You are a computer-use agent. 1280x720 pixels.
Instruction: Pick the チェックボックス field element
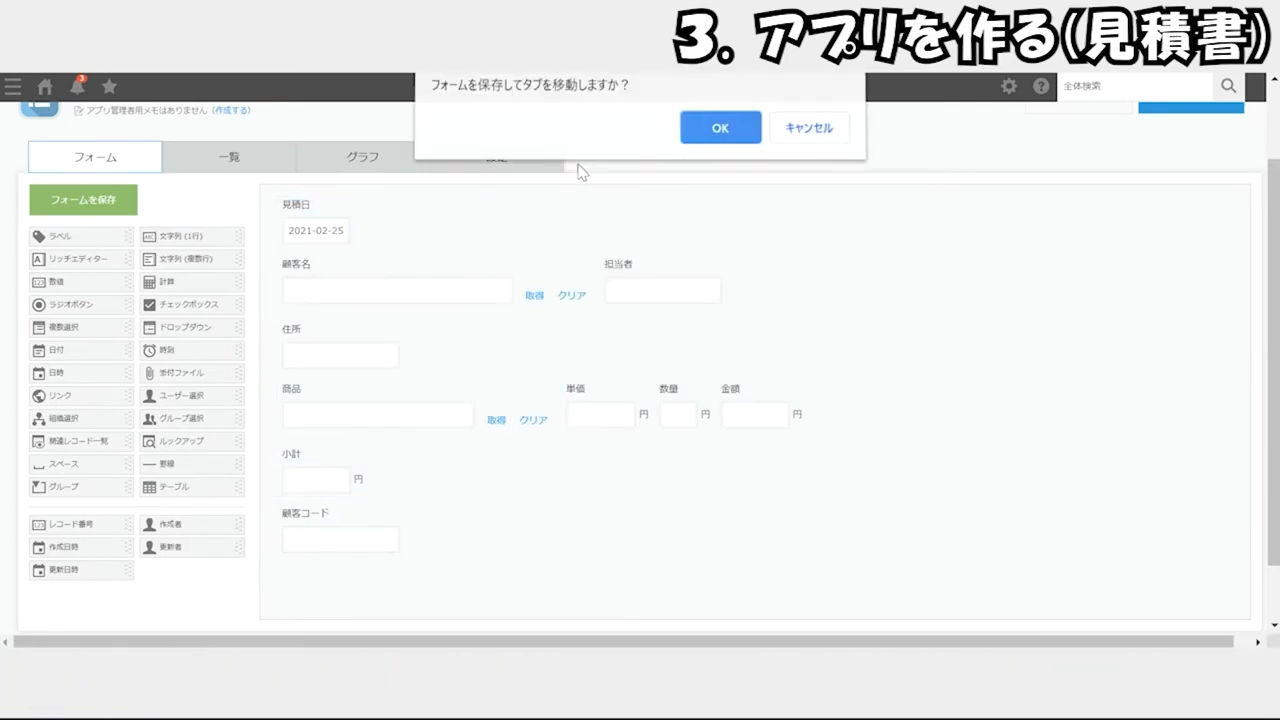point(191,305)
